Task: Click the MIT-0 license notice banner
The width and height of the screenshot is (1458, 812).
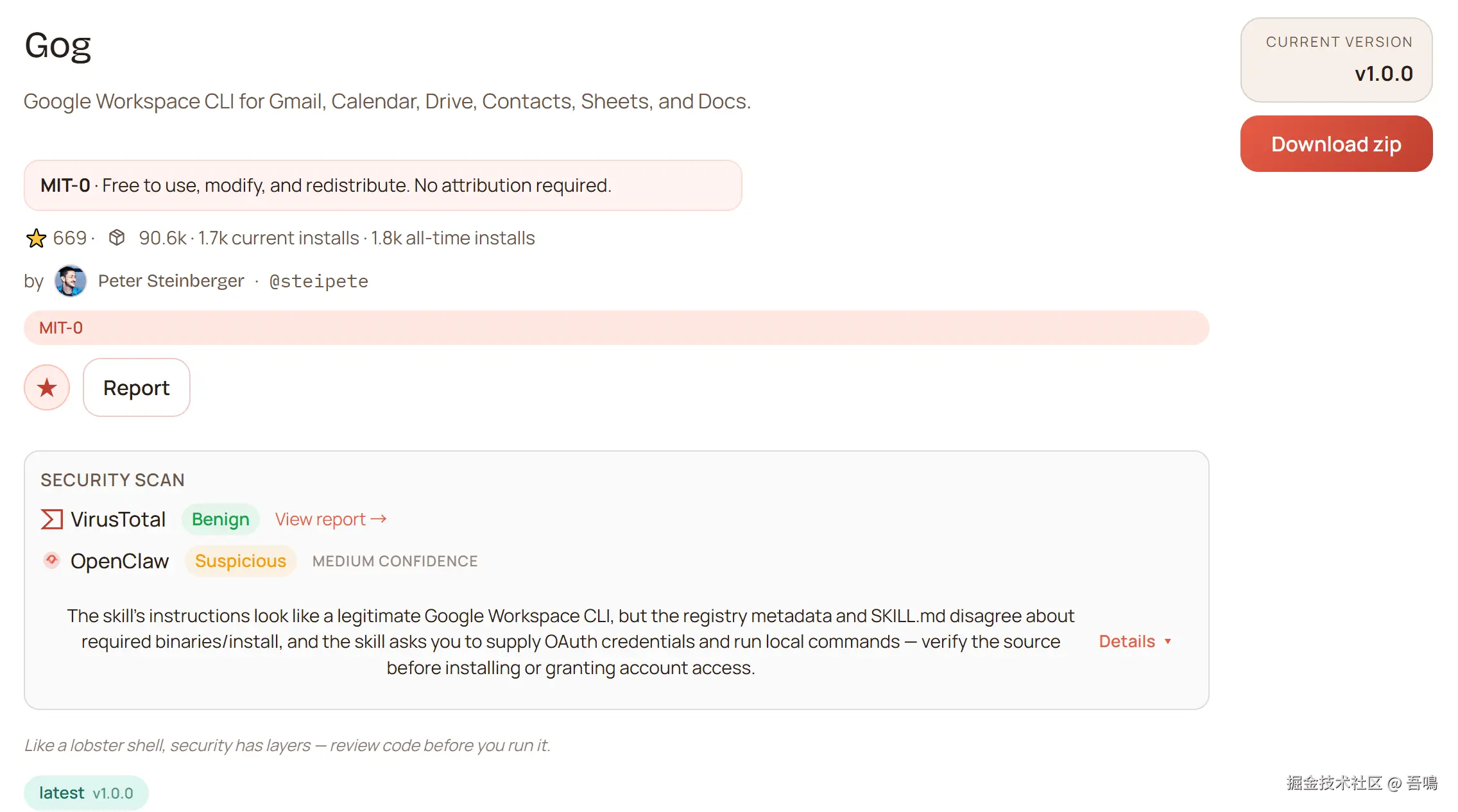Action: pyautogui.click(x=382, y=185)
